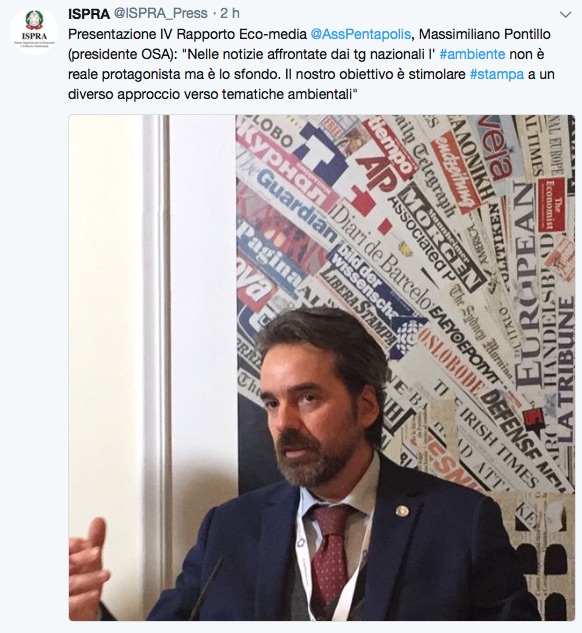582x633 pixels.
Task: Click the ISPRA display name
Action: tap(89, 14)
